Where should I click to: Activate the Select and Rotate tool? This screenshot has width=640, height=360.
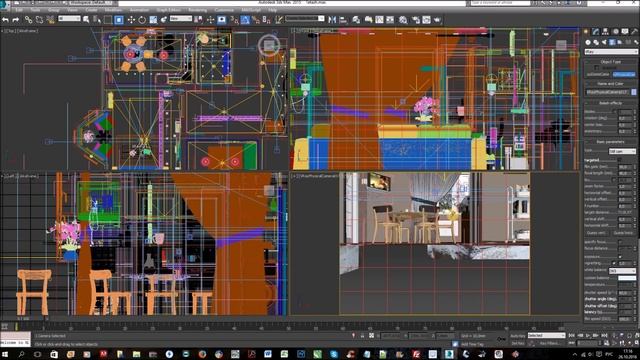pos(142,19)
